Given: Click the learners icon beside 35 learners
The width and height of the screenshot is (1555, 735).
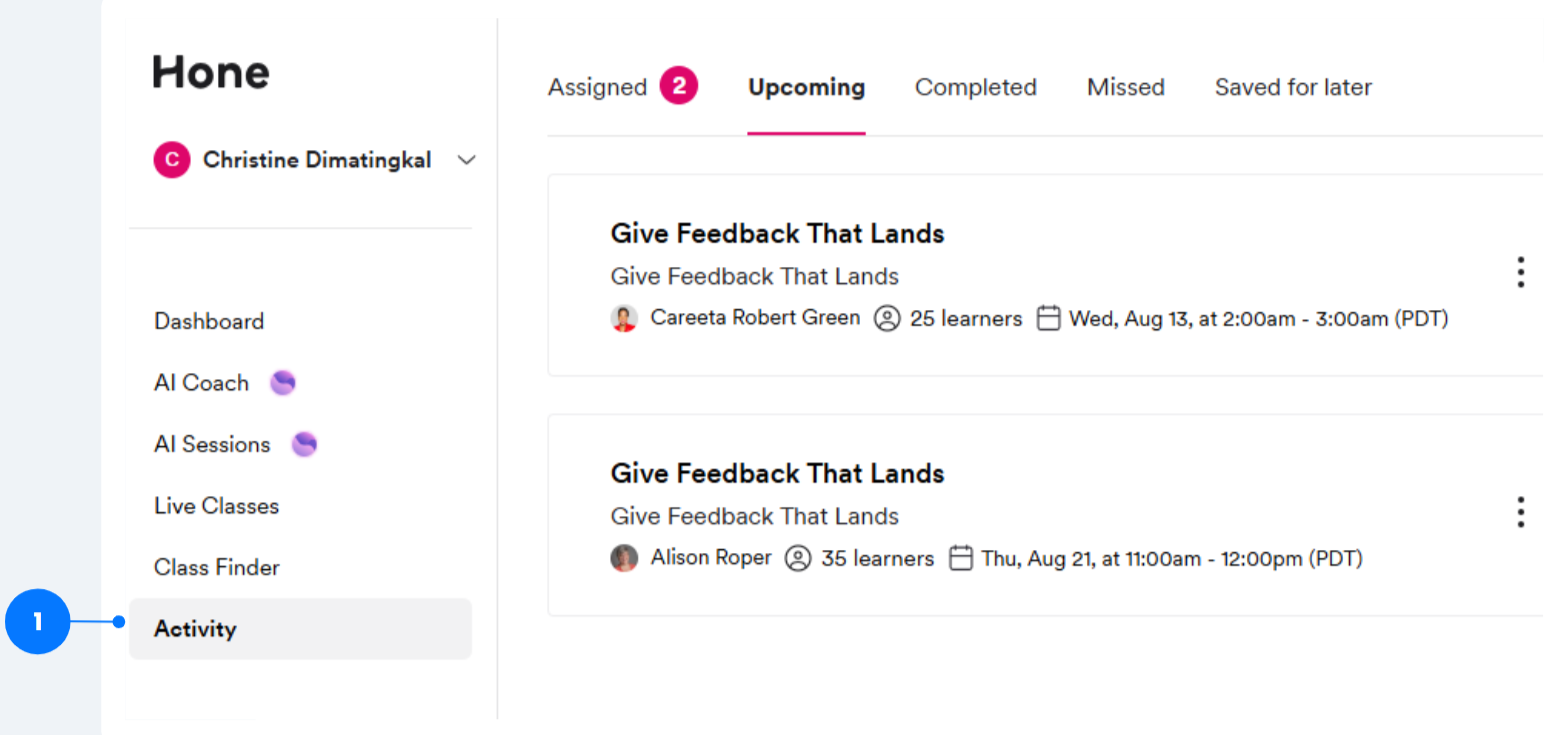Looking at the screenshot, I should (797, 558).
